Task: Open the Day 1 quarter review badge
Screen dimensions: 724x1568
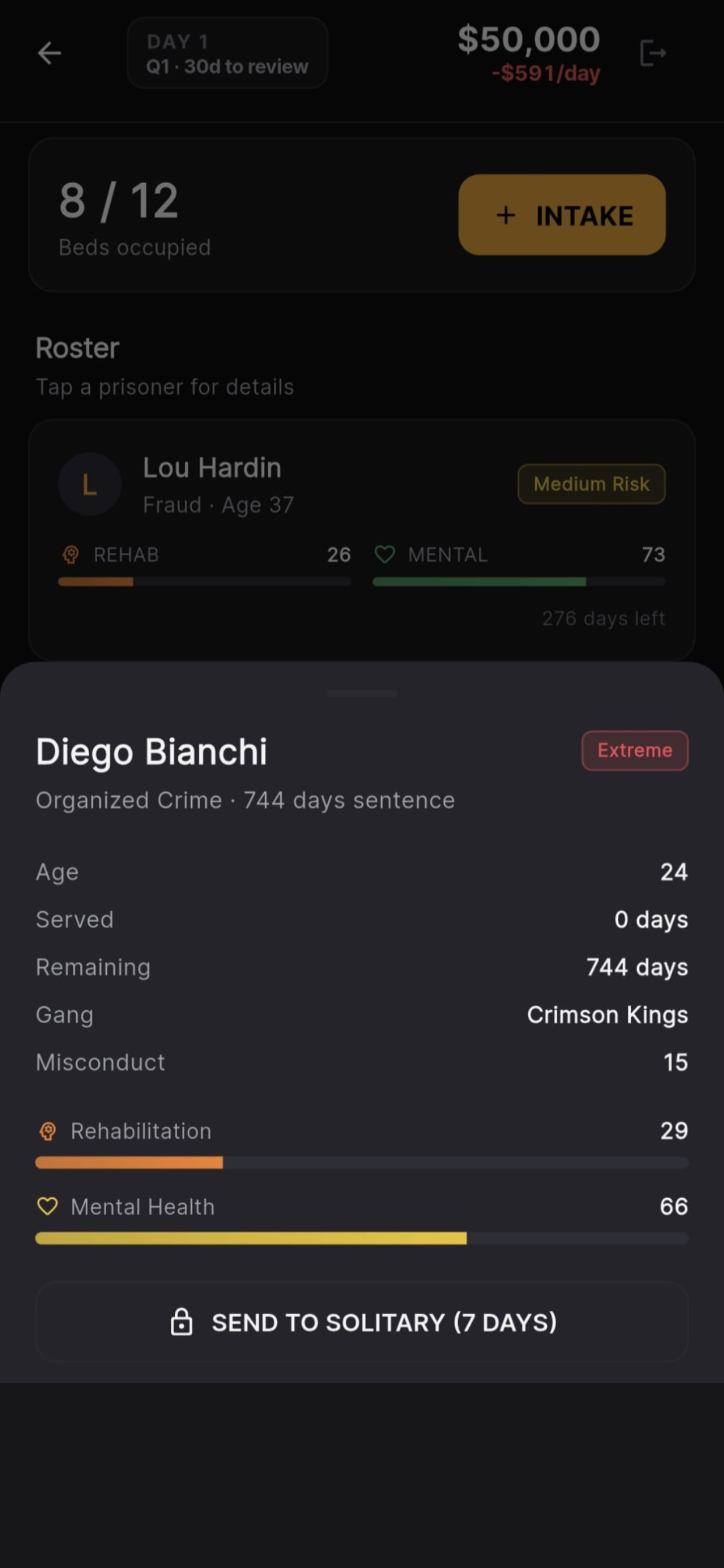Action: [227, 53]
